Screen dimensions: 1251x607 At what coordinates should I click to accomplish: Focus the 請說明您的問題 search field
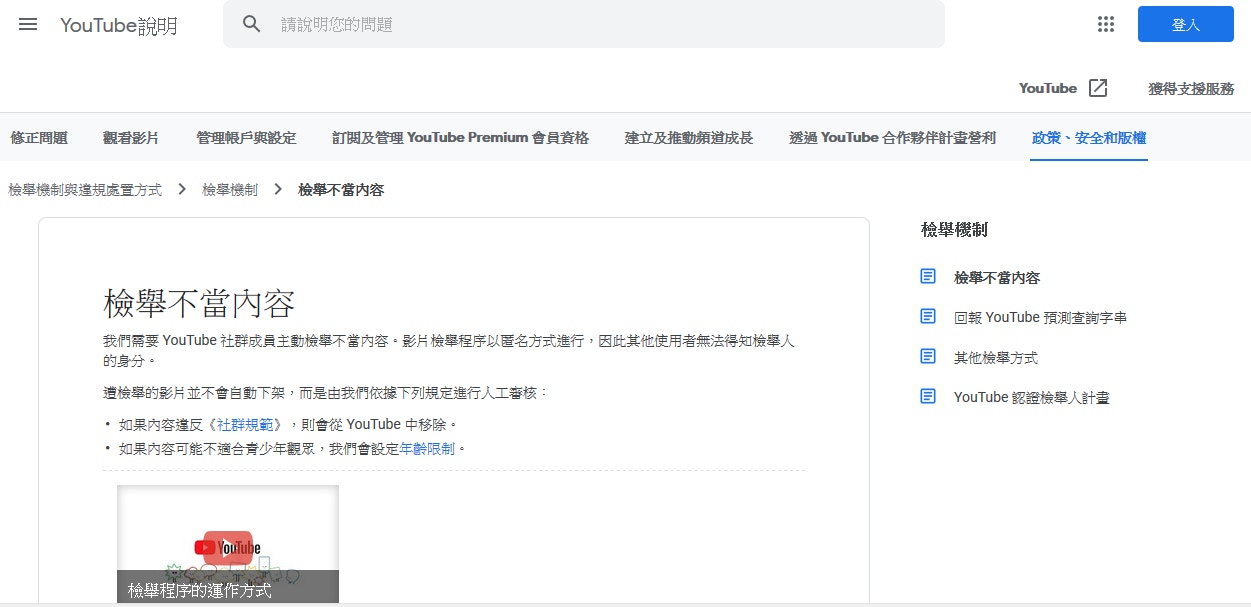584,24
